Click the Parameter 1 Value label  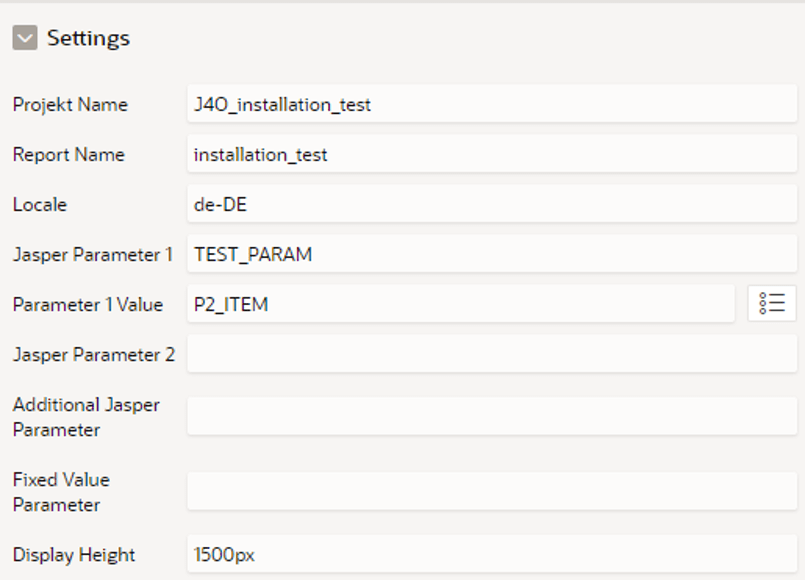coord(88,304)
